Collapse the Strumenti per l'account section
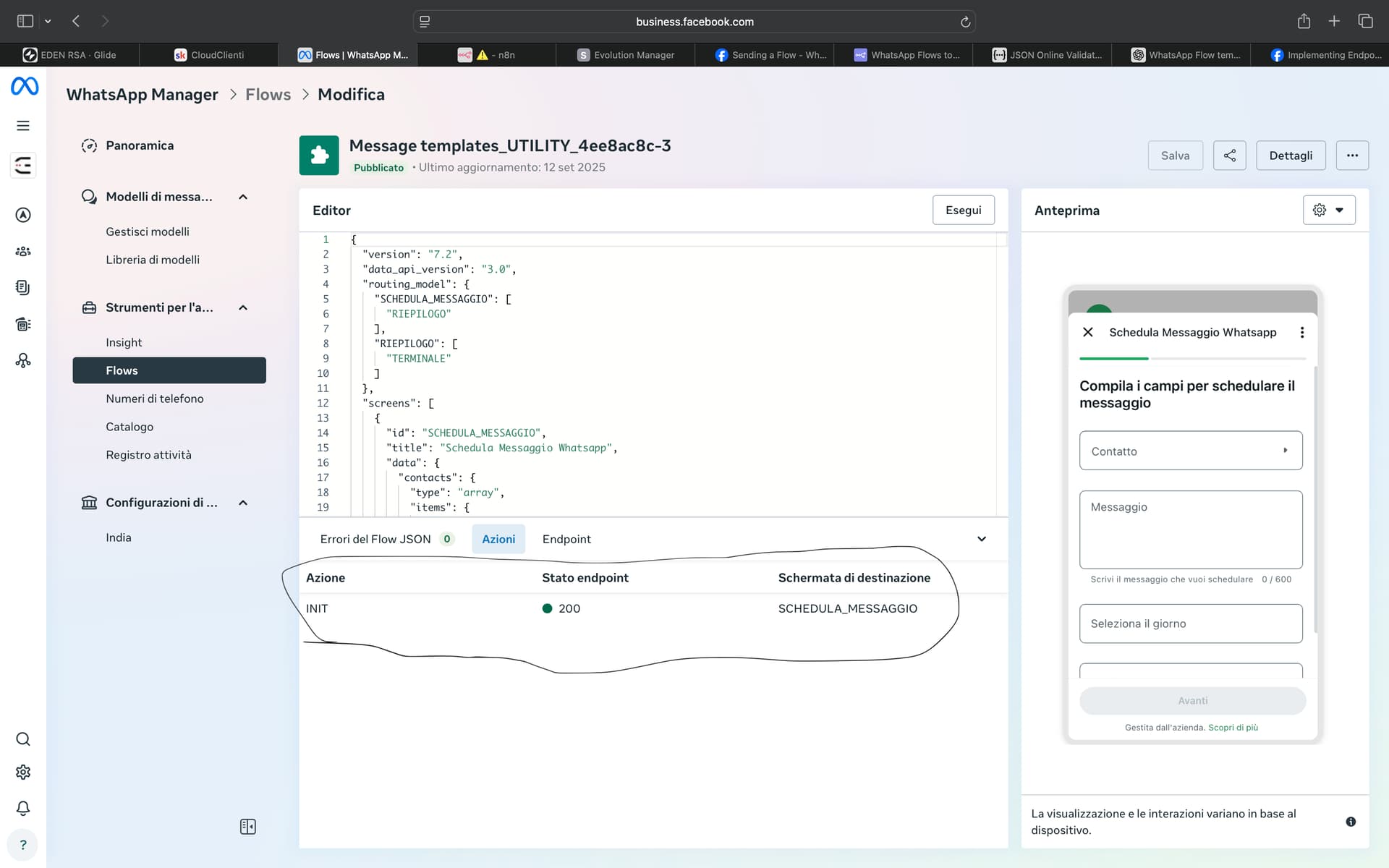The image size is (1389, 868). point(243,307)
